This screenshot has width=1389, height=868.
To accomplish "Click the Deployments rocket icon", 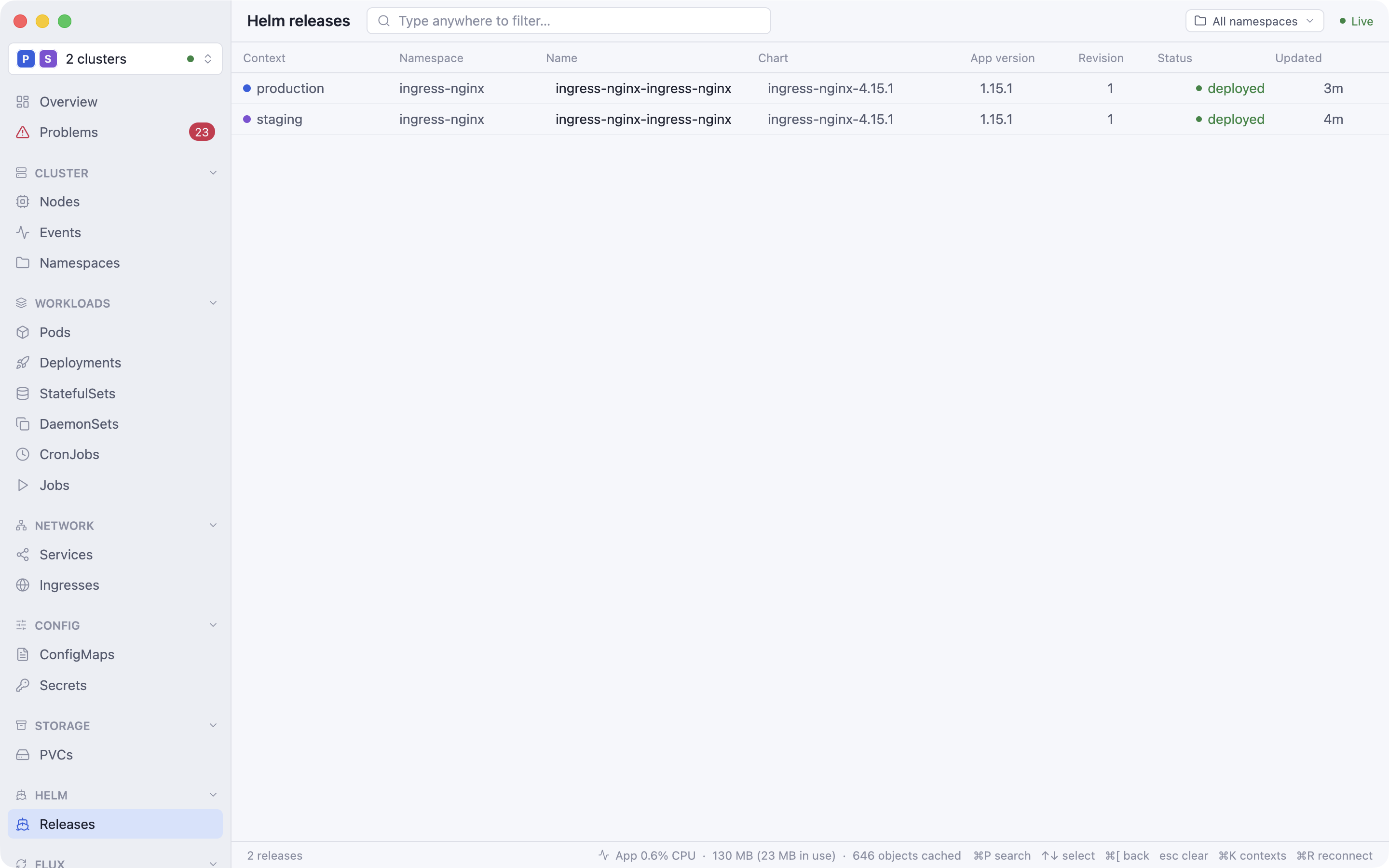I will [x=22, y=363].
